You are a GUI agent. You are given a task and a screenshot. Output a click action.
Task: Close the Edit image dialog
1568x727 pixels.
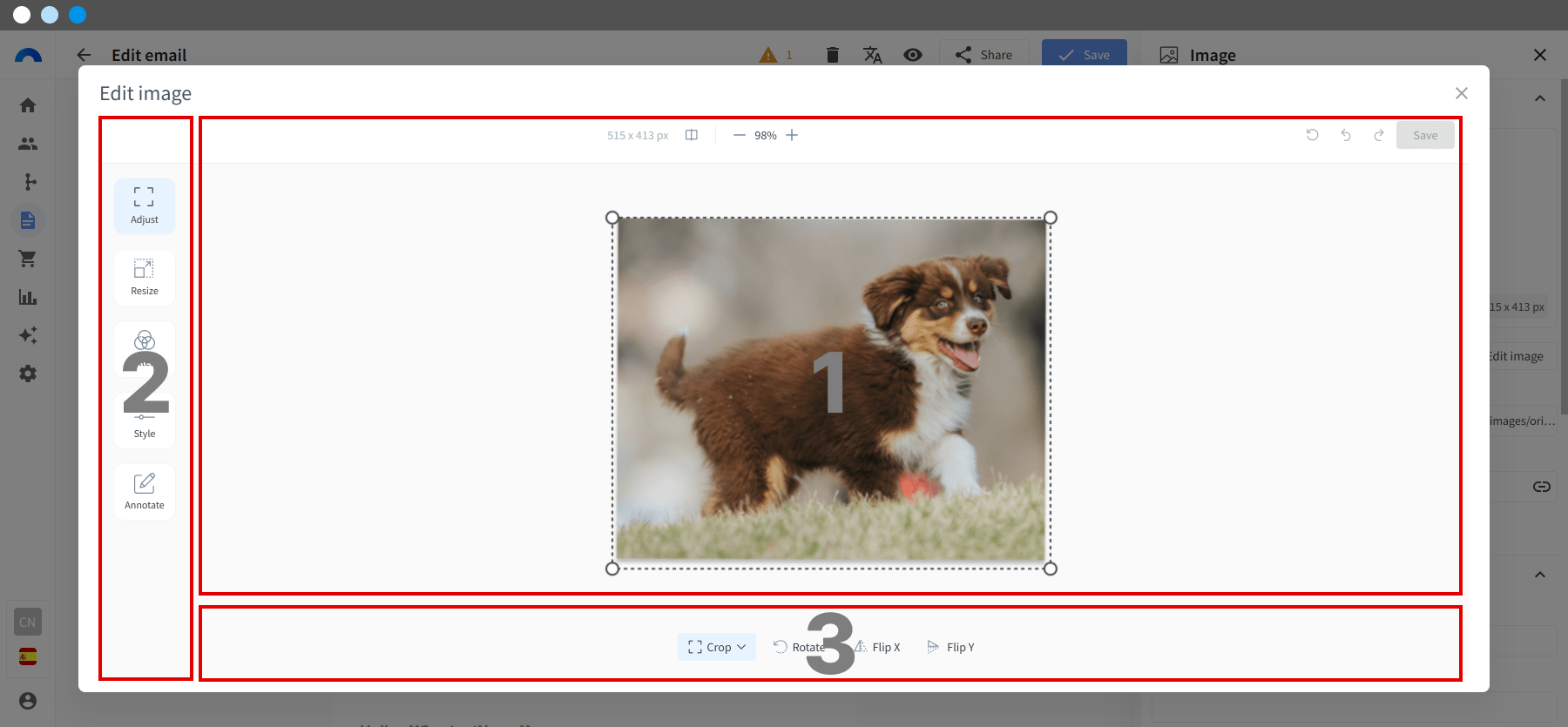[1462, 93]
